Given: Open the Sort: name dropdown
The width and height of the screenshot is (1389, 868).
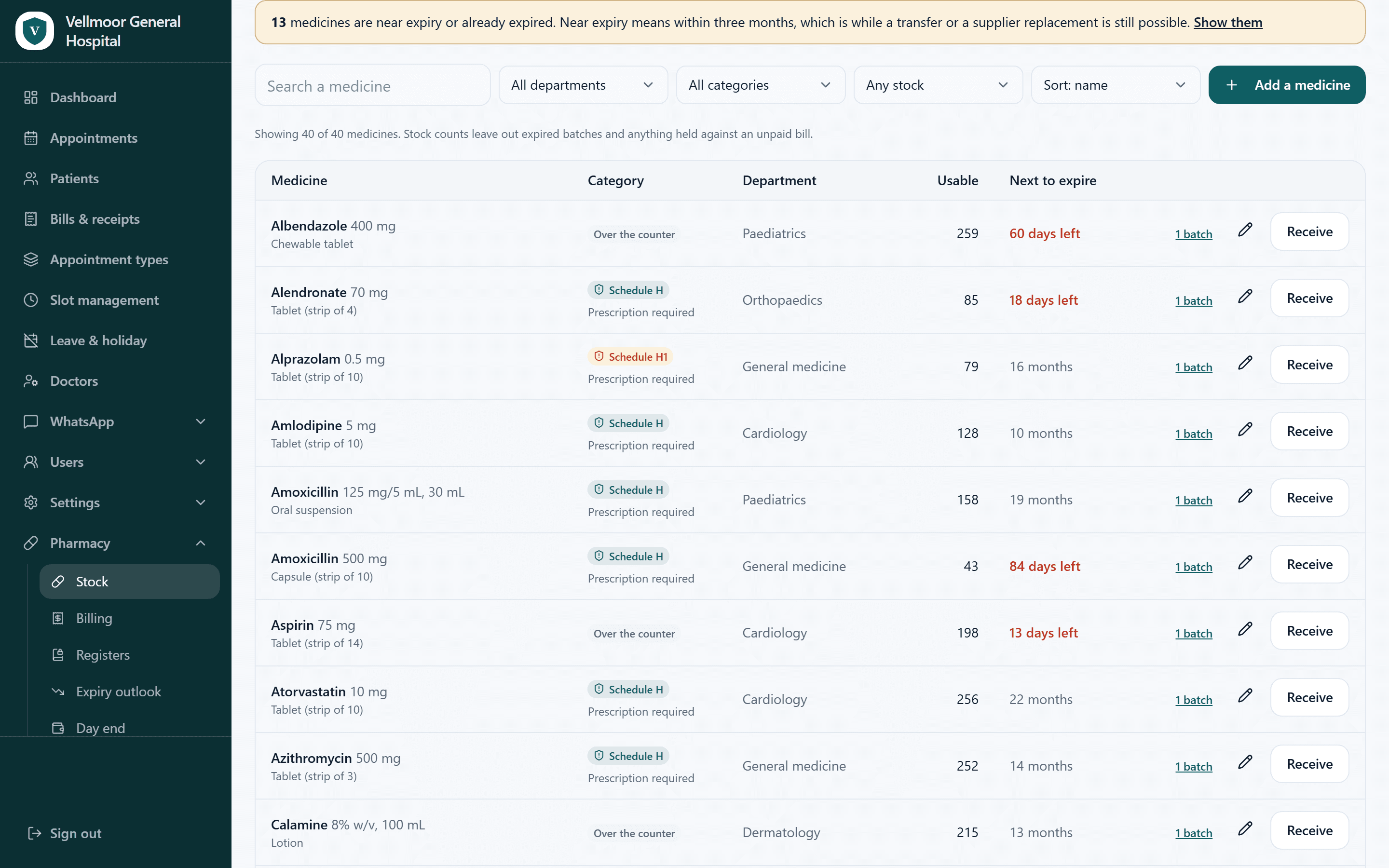Looking at the screenshot, I should point(1115,85).
